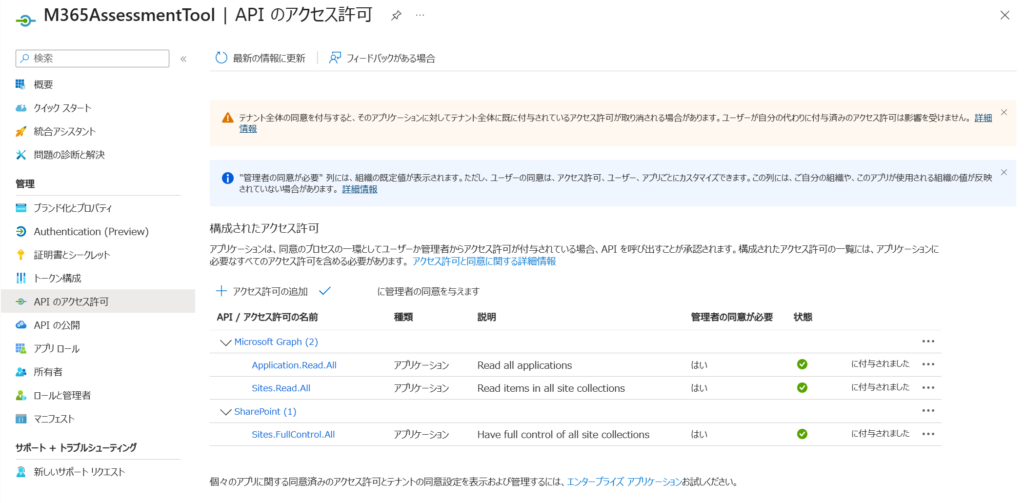Viewport: 1024px width, 503px height.
Task: Click the pin icon next to the page title
Action: click(396, 16)
